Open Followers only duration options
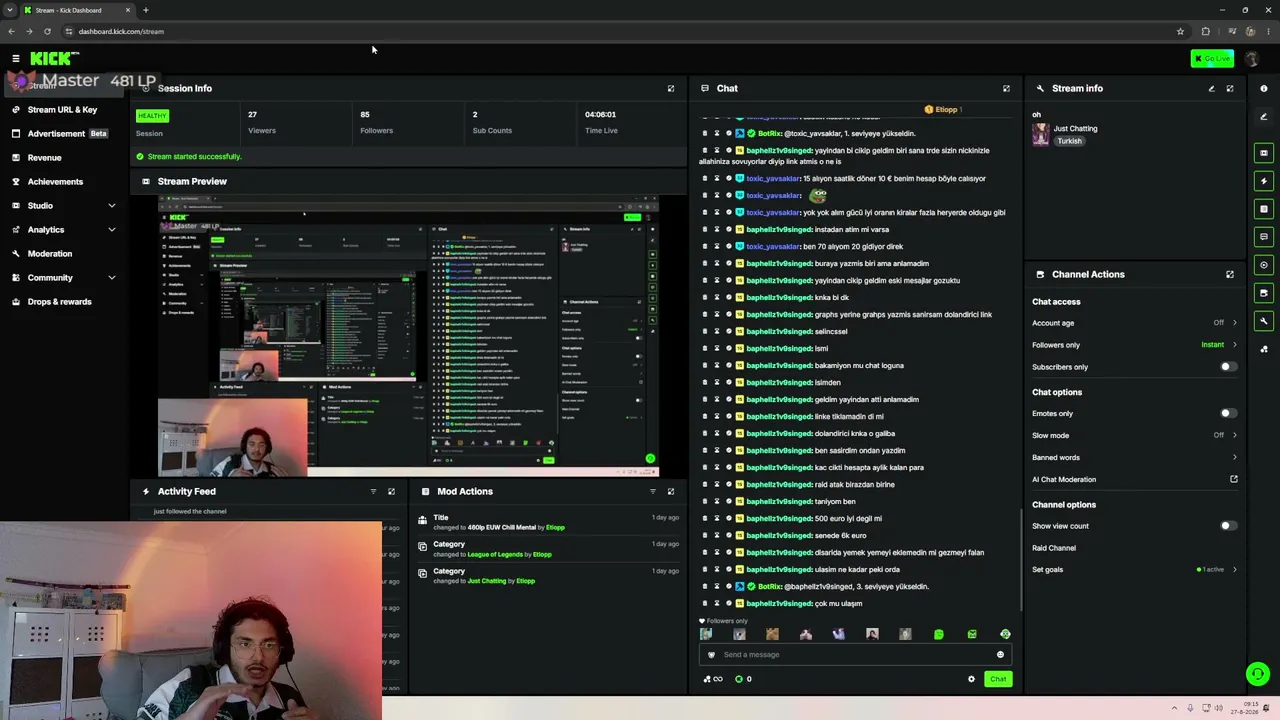Screen dimensions: 1280x720 (x=1135, y=345)
